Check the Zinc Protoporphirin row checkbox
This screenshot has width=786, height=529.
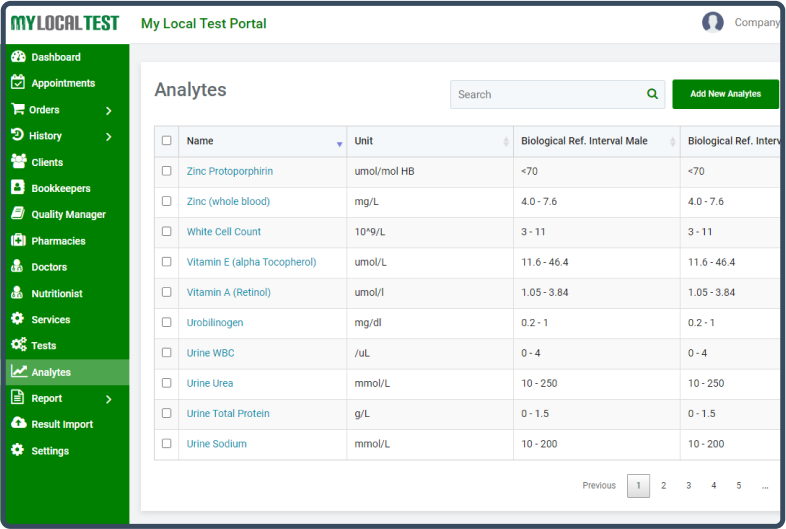click(x=167, y=171)
